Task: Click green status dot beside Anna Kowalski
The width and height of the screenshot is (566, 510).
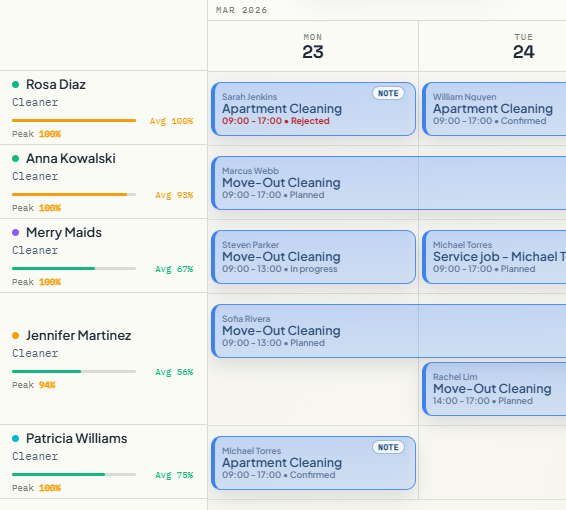Action: click(16, 158)
